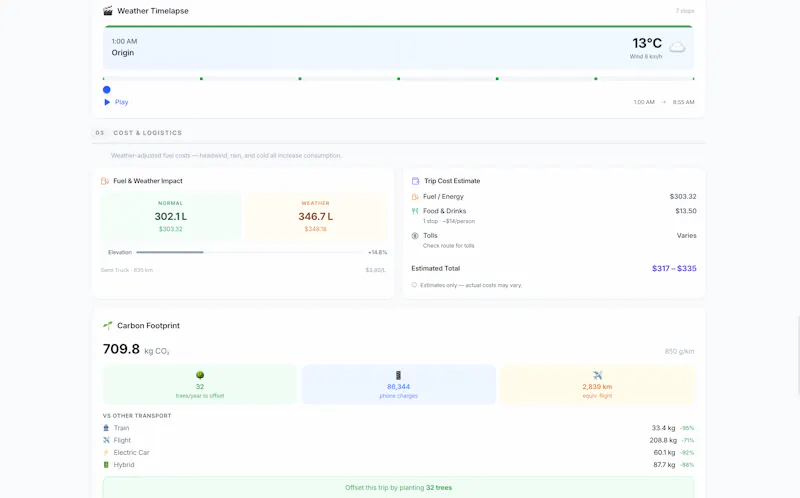The height and width of the screenshot is (498, 800).
Task: Click the fuel pump icon beside Fuel & Weather Impact
Action: [105, 181]
